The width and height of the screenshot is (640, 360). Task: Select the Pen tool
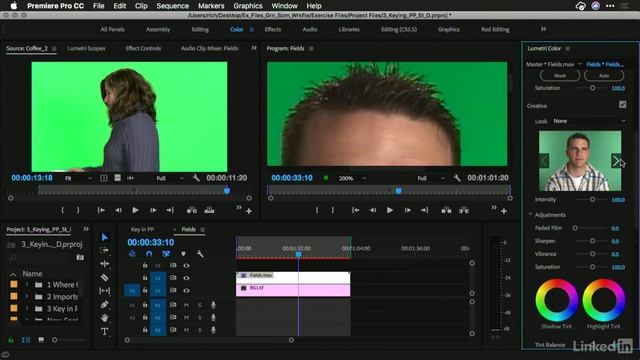tap(104, 304)
